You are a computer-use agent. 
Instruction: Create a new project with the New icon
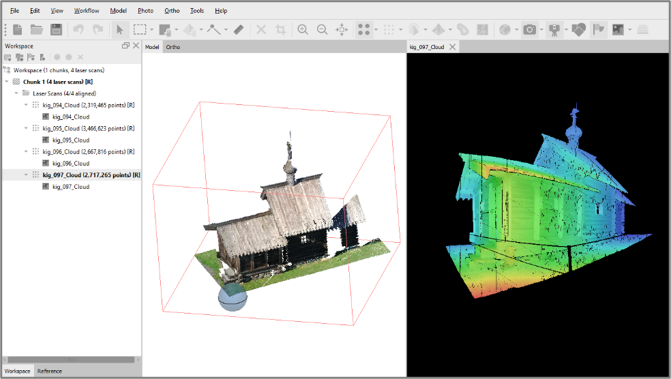click(18, 30)
